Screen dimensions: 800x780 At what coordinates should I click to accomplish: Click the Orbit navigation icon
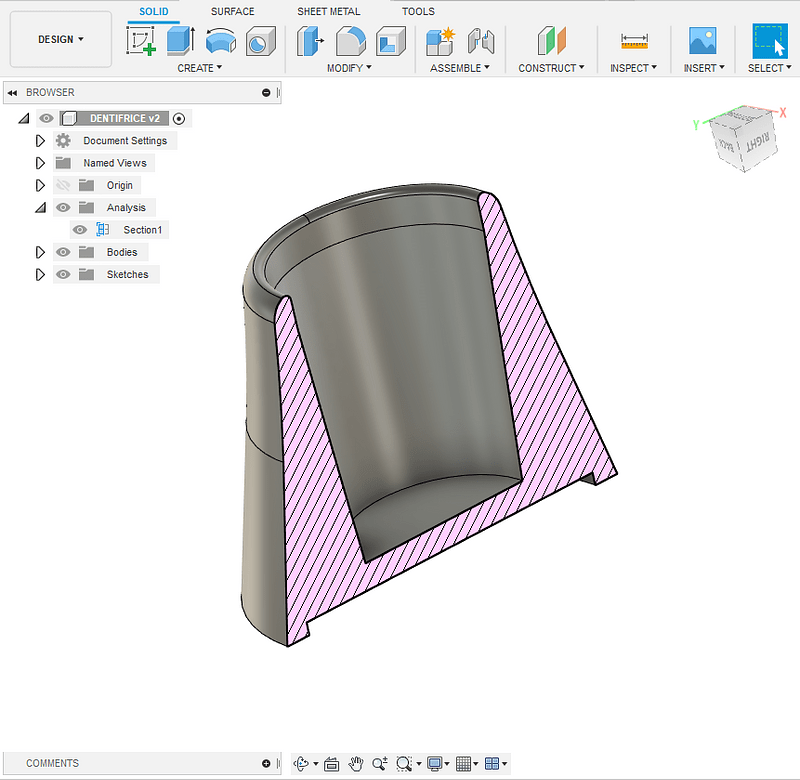[x=302, y=764]
